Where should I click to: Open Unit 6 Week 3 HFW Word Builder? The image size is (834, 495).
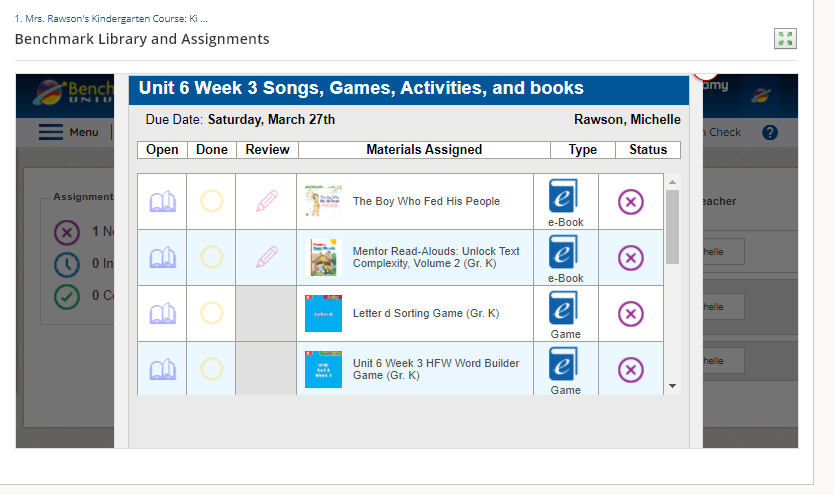tap(162, 370)
